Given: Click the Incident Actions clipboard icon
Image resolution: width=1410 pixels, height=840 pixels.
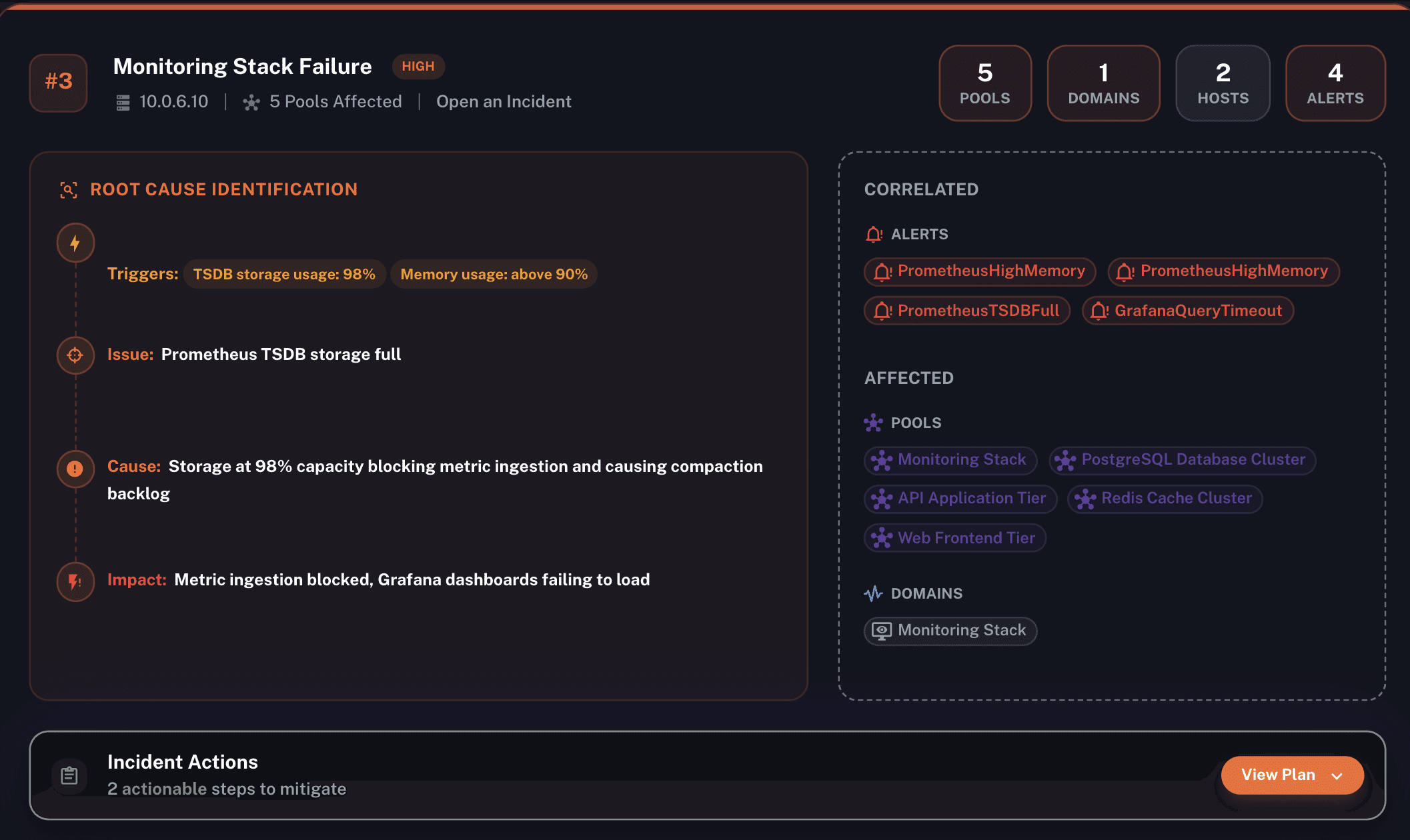Looking at the screenshot, I should (69, 775).
